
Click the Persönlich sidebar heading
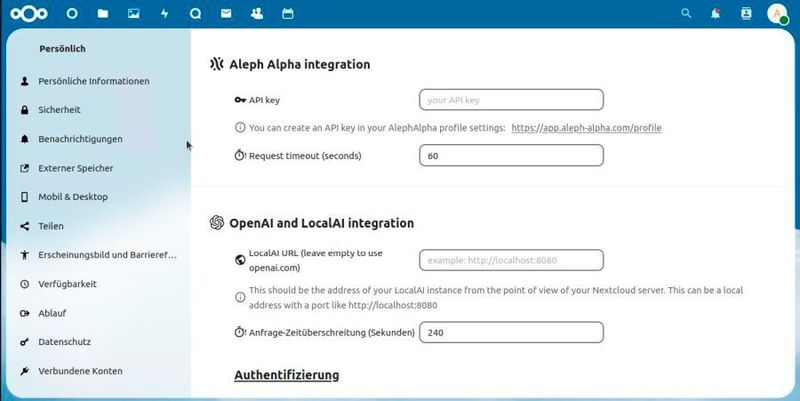[62, 48]
